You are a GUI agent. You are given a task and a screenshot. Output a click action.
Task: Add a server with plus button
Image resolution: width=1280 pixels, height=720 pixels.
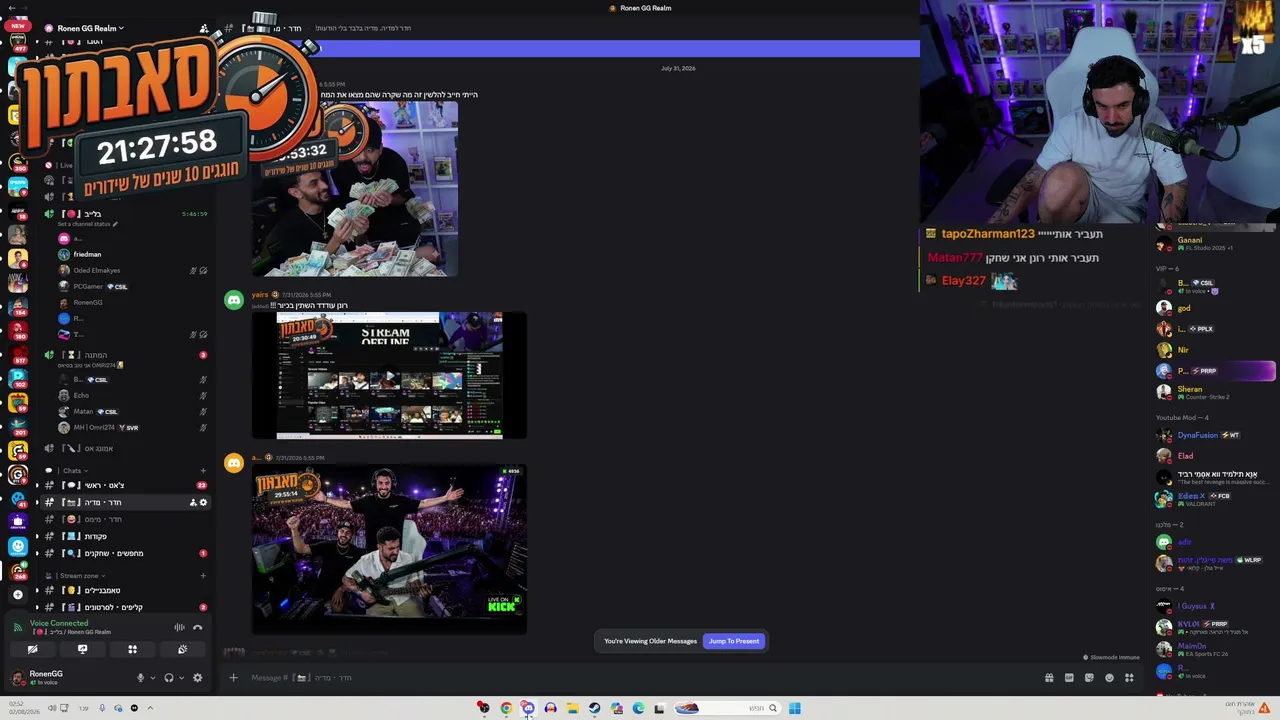(x=17, y=594)
